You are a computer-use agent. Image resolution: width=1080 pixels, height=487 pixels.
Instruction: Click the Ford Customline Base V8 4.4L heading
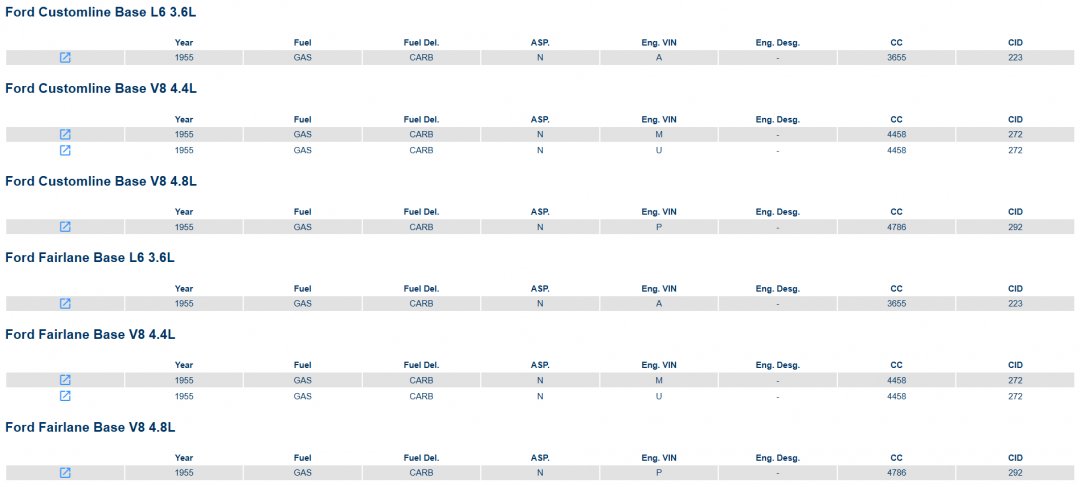100,88
